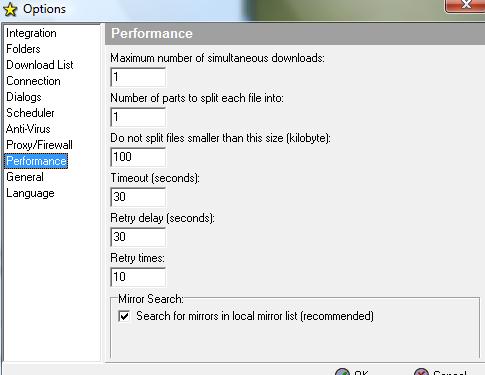Click the 'Timeout (seconds):' label

155,178
